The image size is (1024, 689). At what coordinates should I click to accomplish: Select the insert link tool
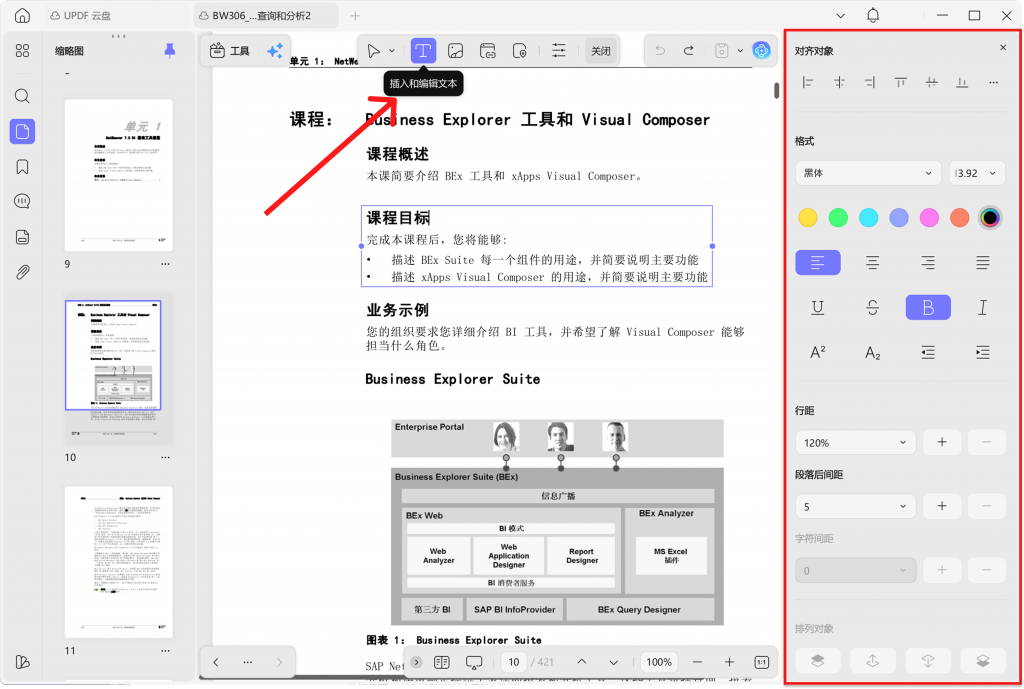(487, 51)
